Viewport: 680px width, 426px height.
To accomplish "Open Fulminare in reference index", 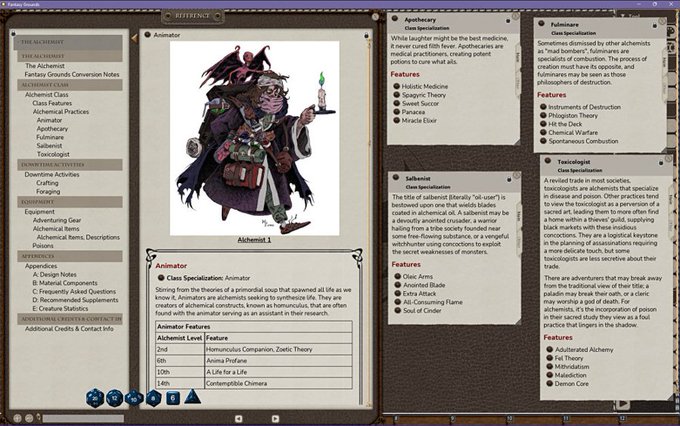I will [50, 137].
